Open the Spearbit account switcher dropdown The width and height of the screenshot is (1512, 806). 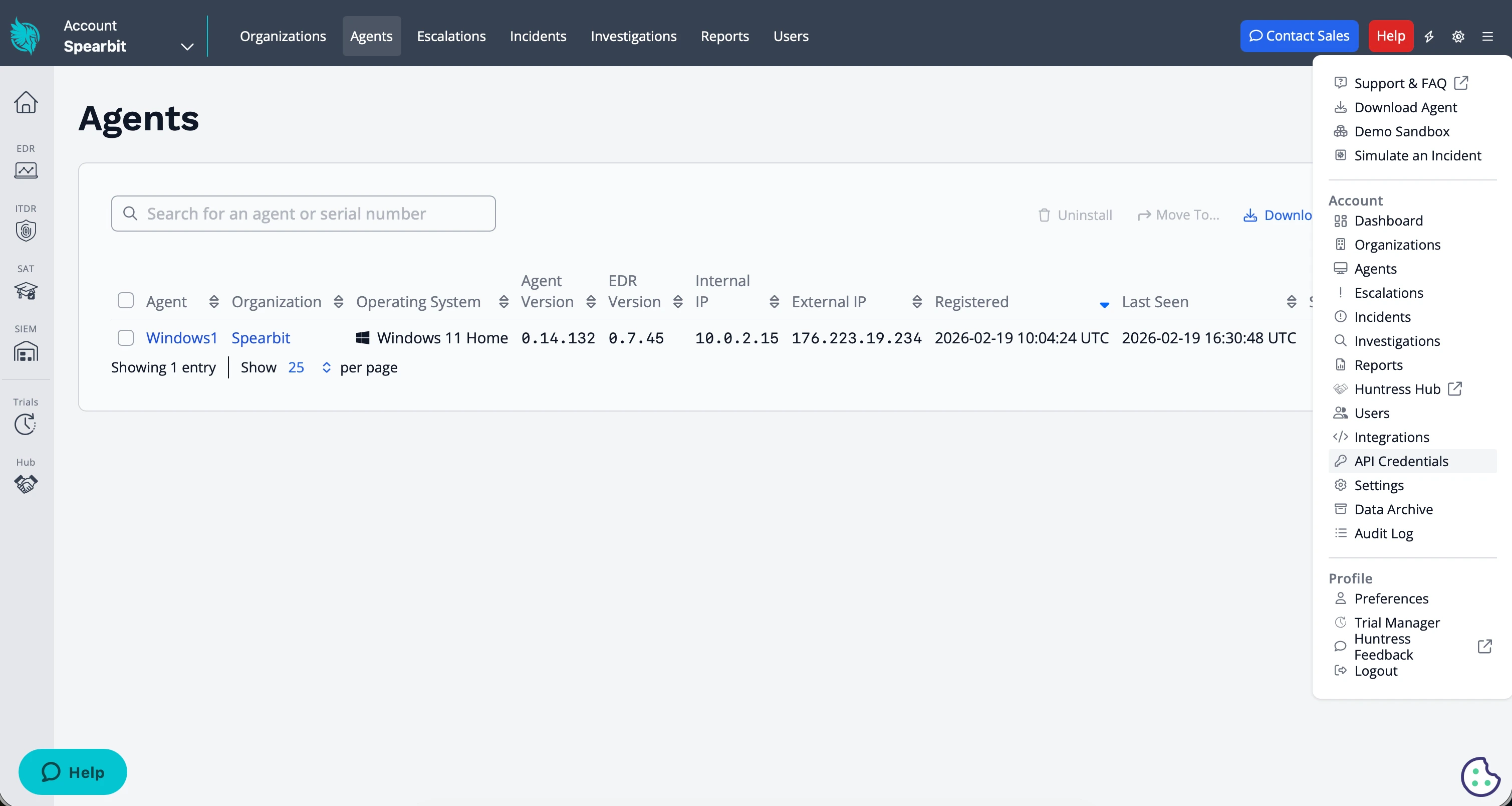(187, 47)
